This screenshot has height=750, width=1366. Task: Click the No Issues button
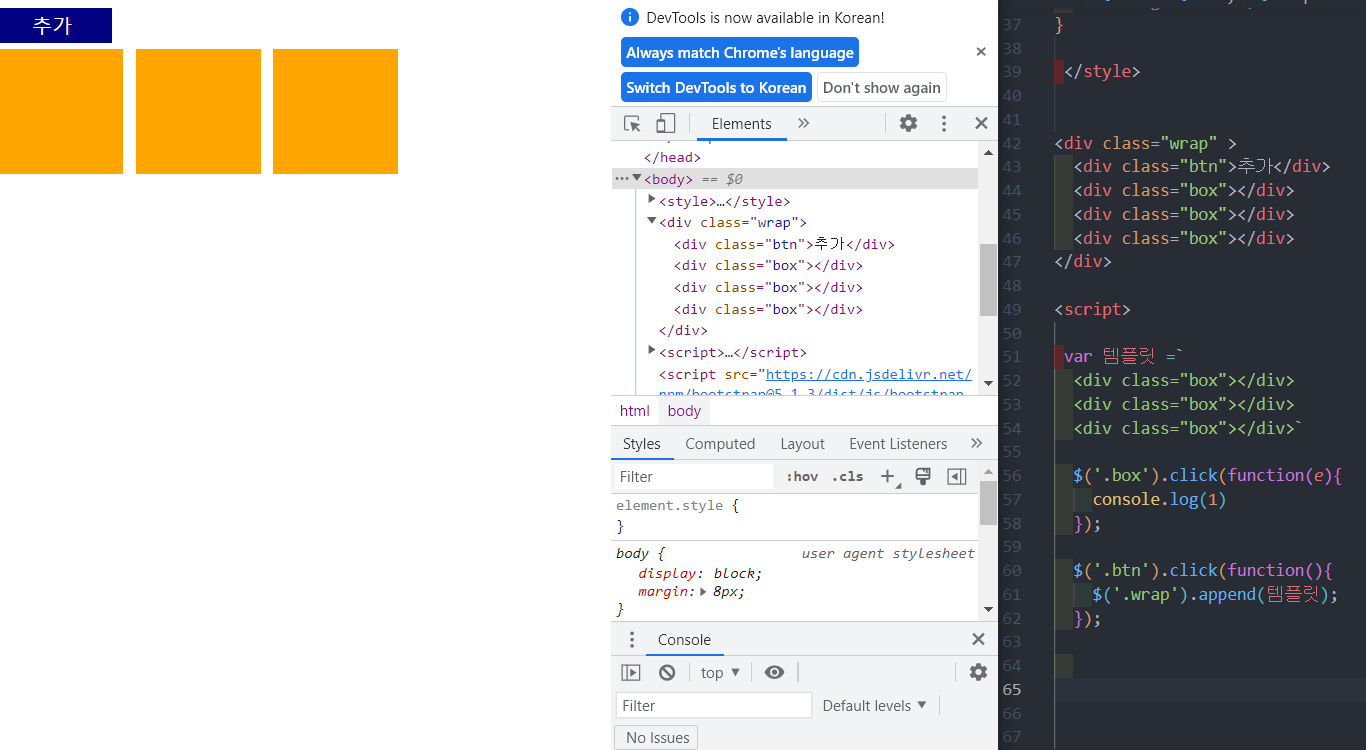656,738
